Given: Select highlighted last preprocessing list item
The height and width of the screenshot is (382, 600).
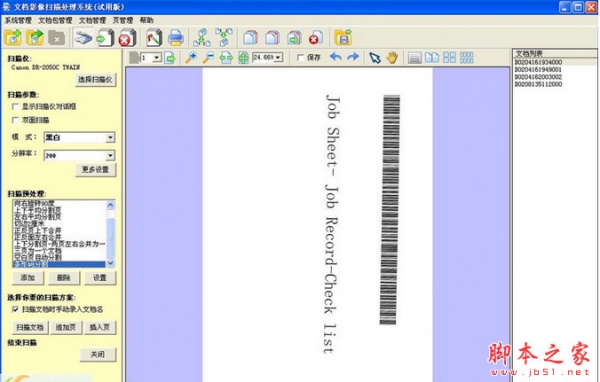Looking at the screenshot, I should pos(59,264).
